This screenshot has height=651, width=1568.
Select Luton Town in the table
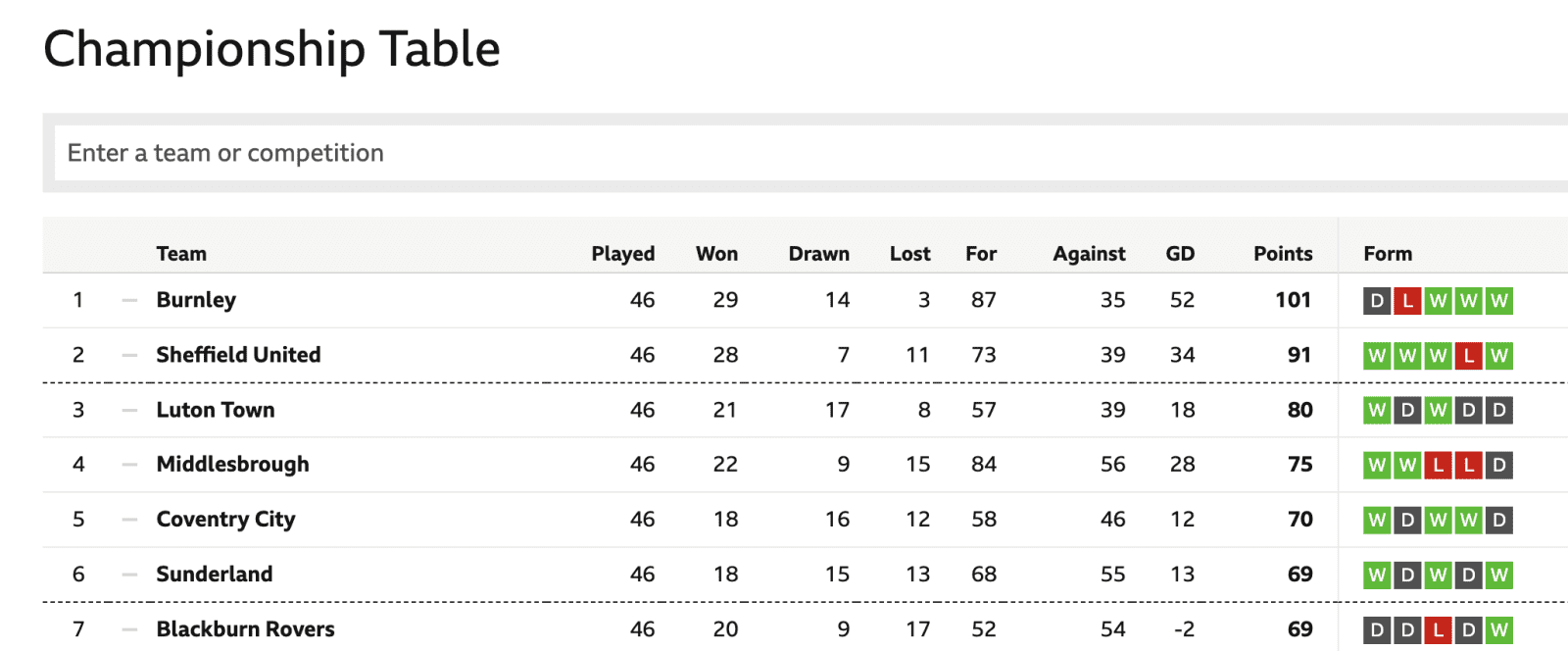click(216, 410)
